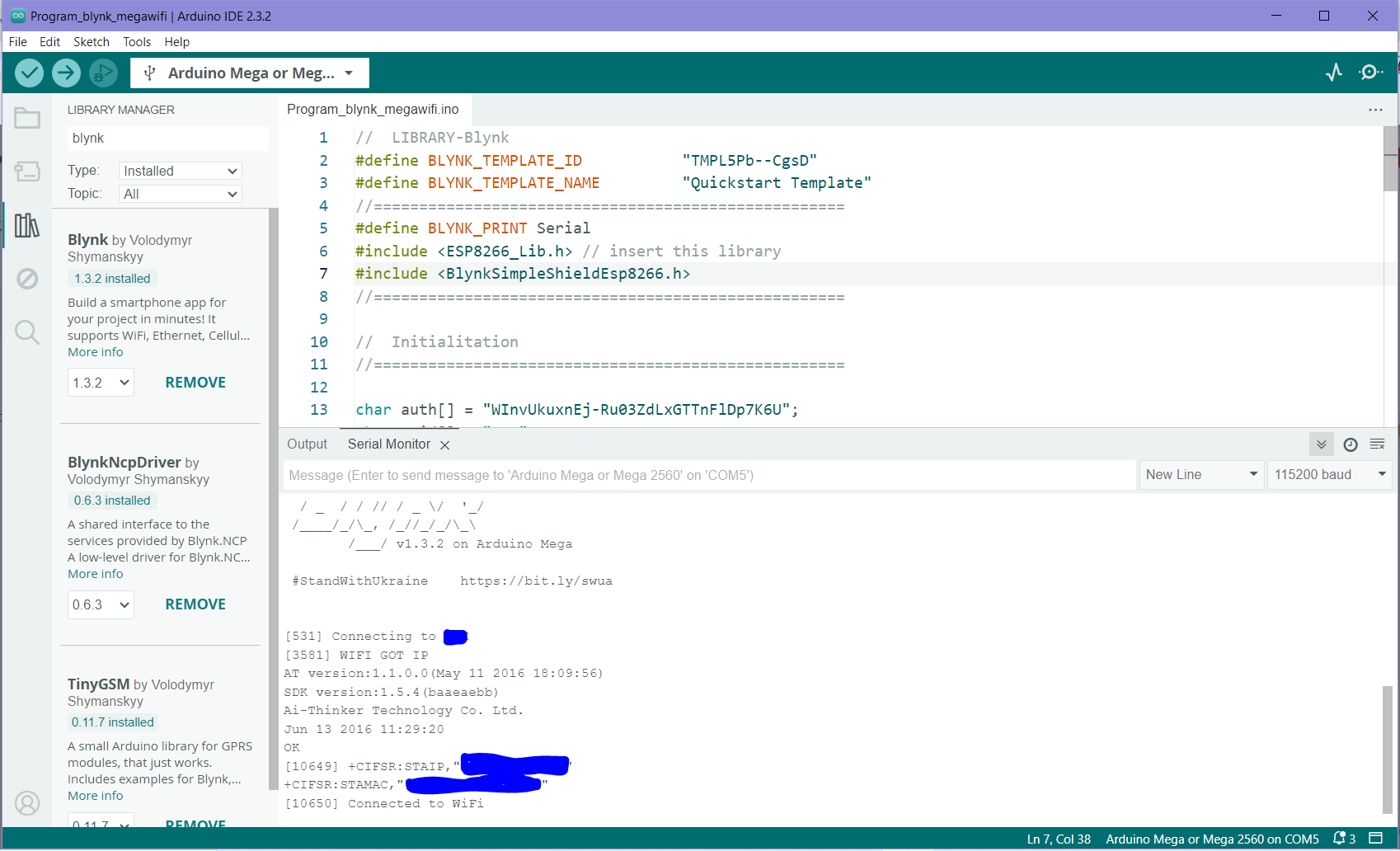Open the board selector dropdown
Image resolution: width=1400 pixels, height=851 pixels.
(x=250, y=73)
